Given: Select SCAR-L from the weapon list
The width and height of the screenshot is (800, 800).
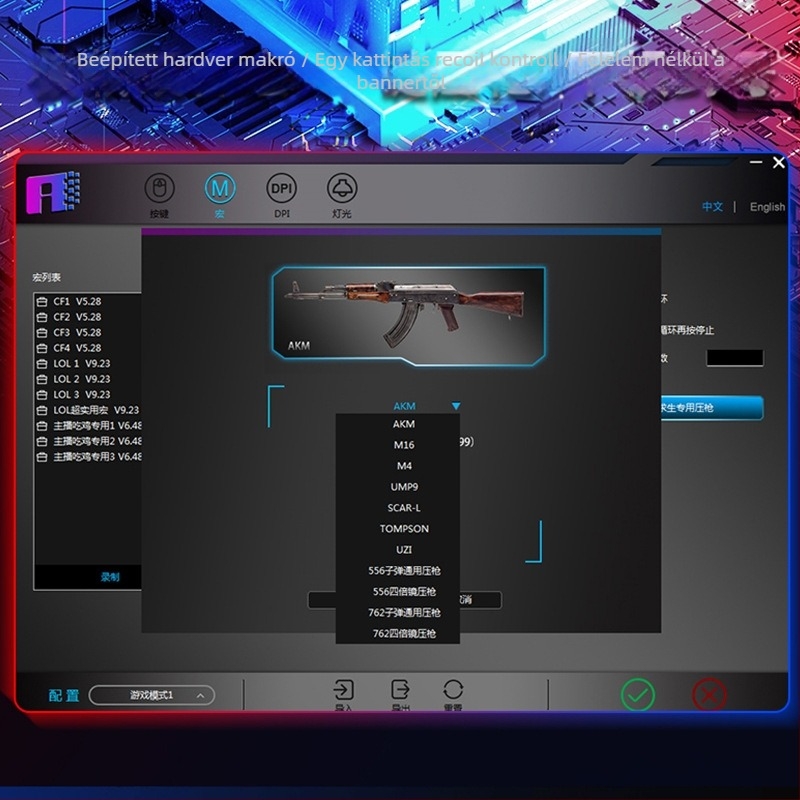Looking at the screenshot, I should point(402,508).
